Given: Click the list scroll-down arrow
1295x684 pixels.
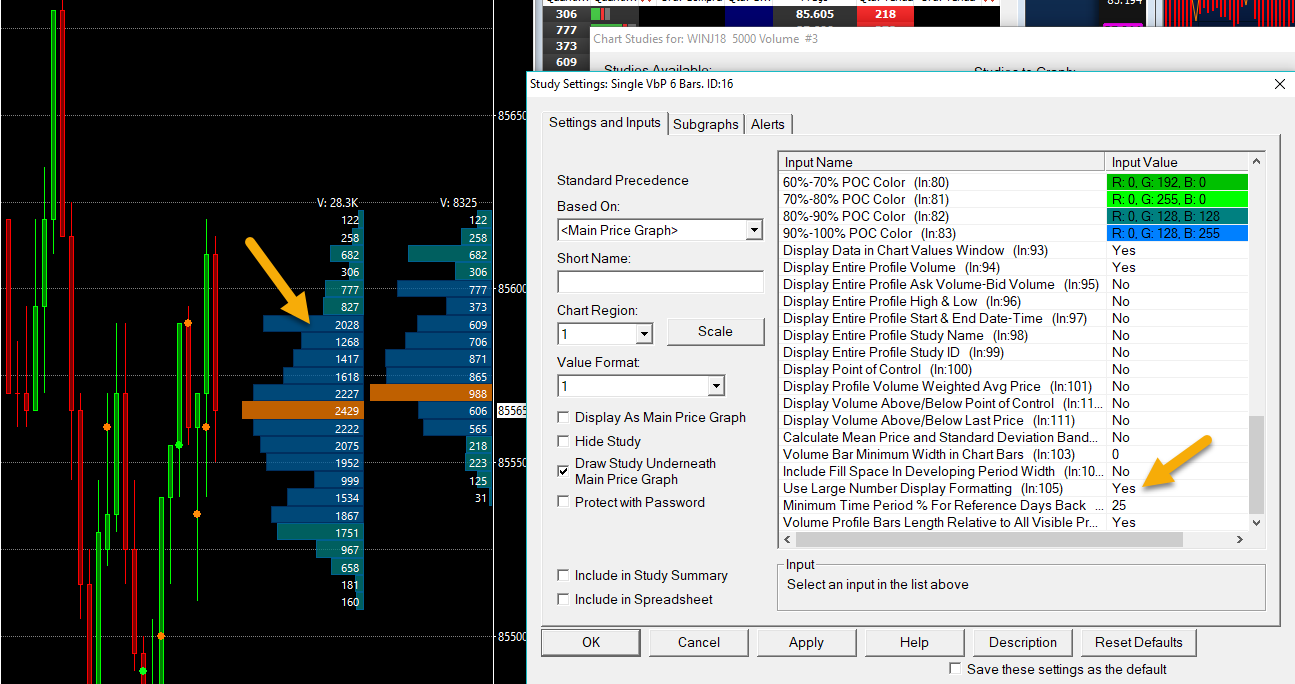Looking at the screenshot, I should pyautogui.click(x=1257, y=522).
